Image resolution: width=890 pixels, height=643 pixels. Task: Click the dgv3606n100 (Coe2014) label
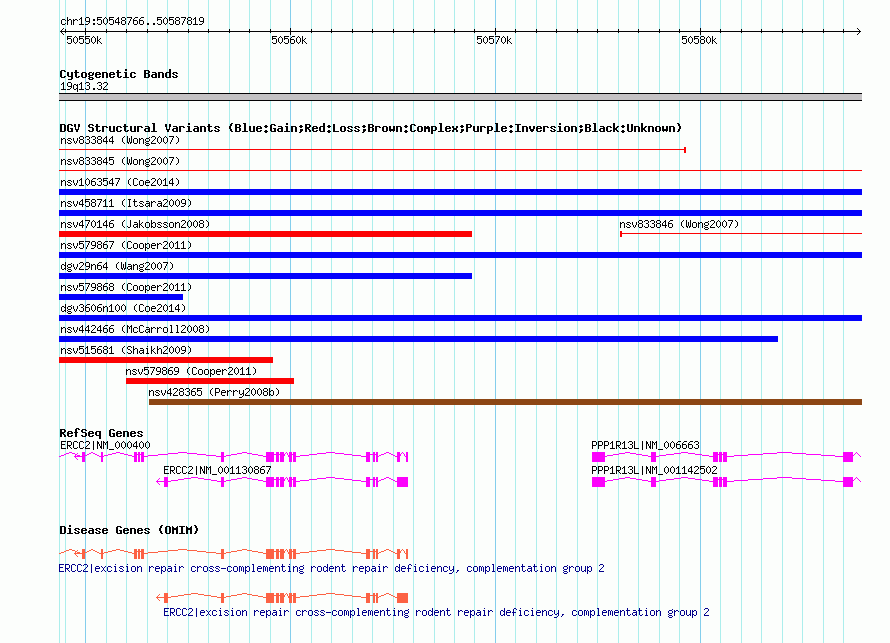tap(123, 308)
